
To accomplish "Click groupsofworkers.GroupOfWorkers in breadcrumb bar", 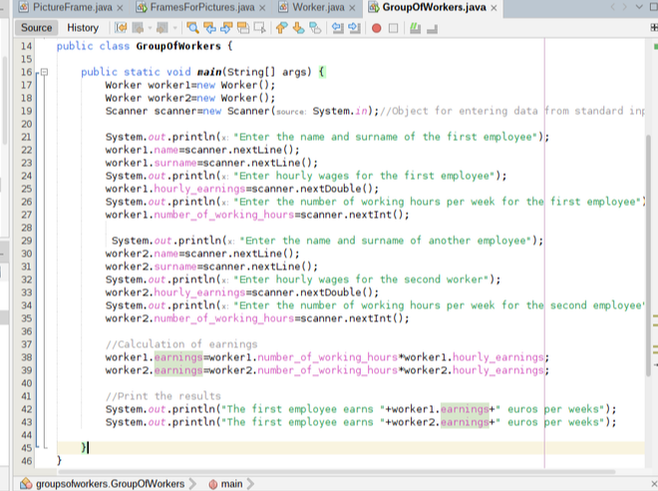I will point(110,484).
